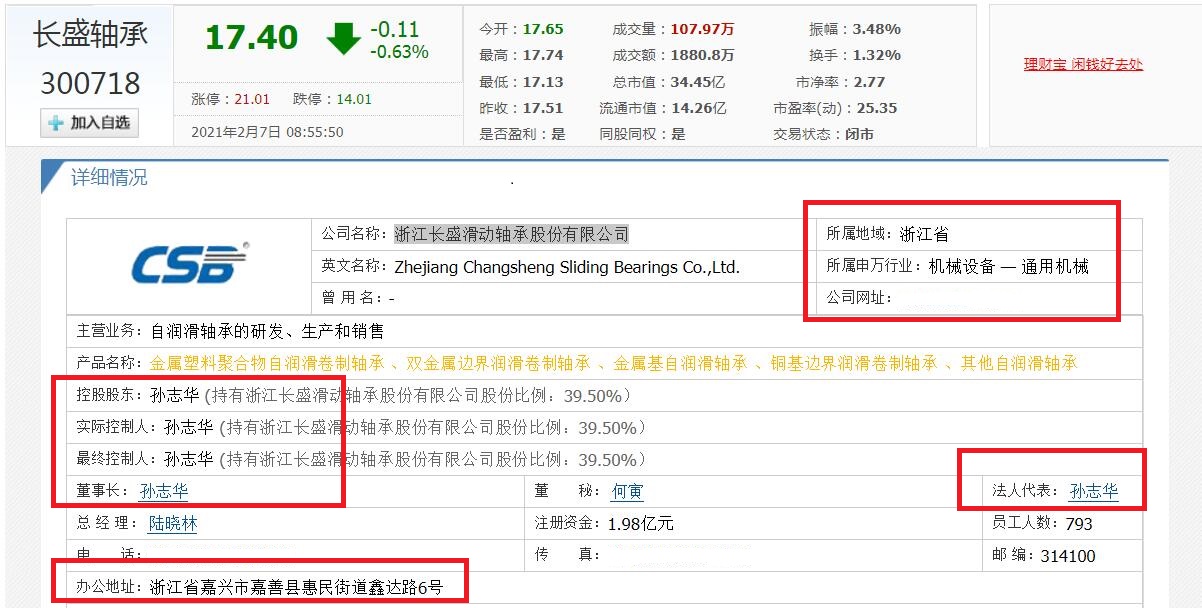Click 昨收 value 17.51
The image size is (1202, 608).
(x=544, y=108)
